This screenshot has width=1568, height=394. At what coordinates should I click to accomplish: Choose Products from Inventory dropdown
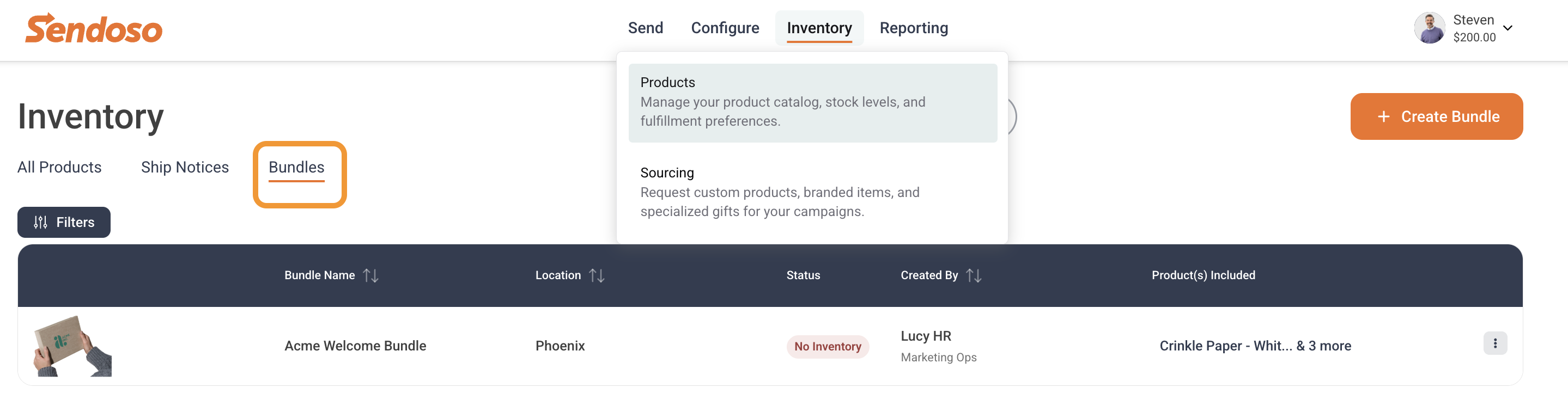(x=813, y=103)
